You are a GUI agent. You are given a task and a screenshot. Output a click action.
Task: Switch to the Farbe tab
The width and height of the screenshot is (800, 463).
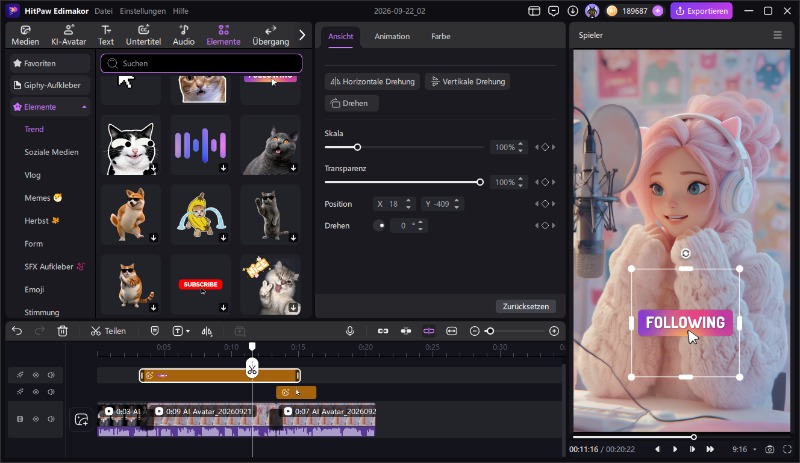pos(440,36)
